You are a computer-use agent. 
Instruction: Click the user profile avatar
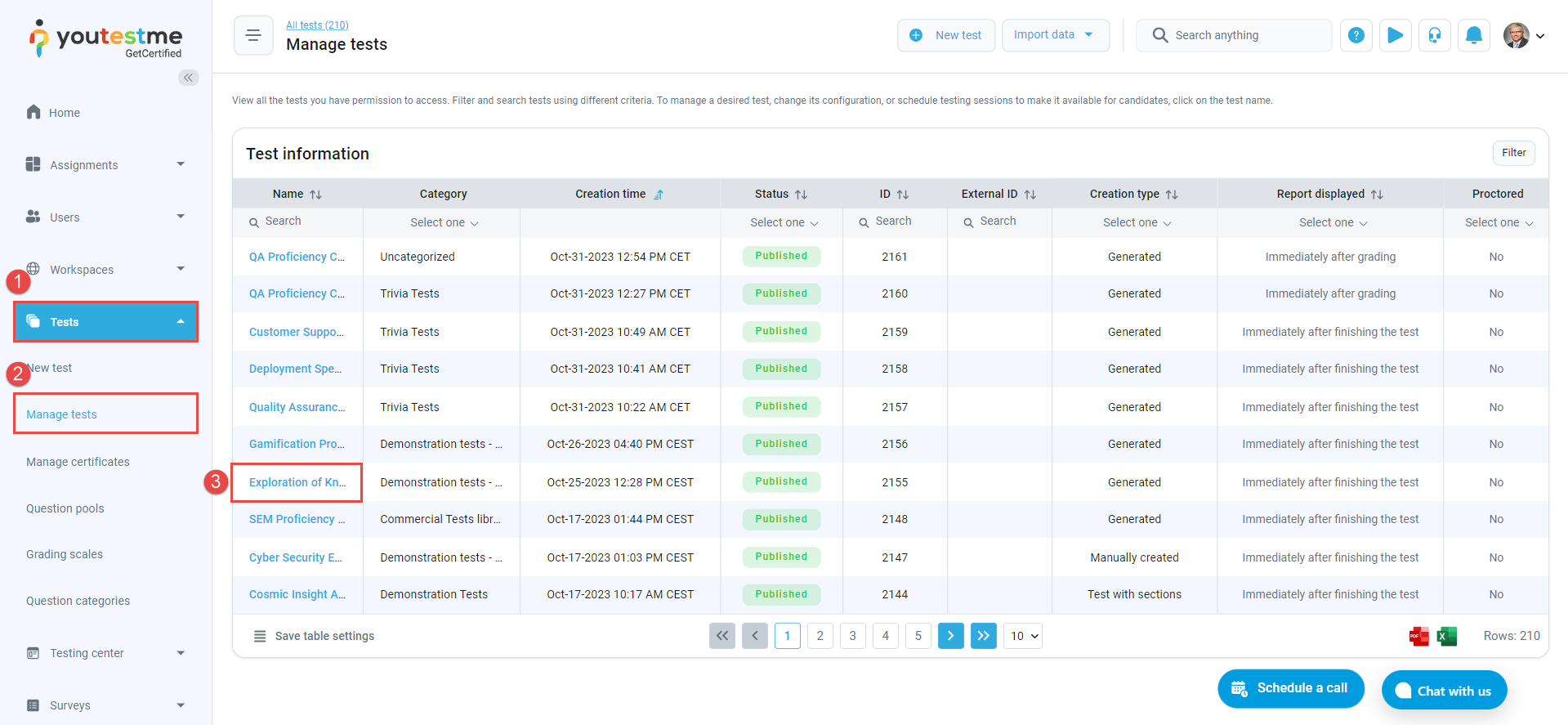pos(1517,35)
